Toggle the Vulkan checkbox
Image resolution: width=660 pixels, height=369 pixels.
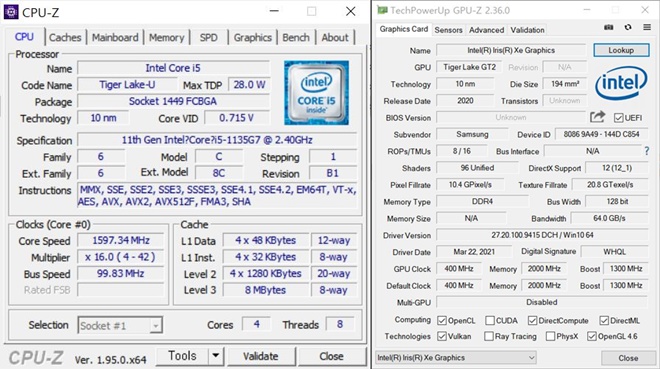pos(442,336)
